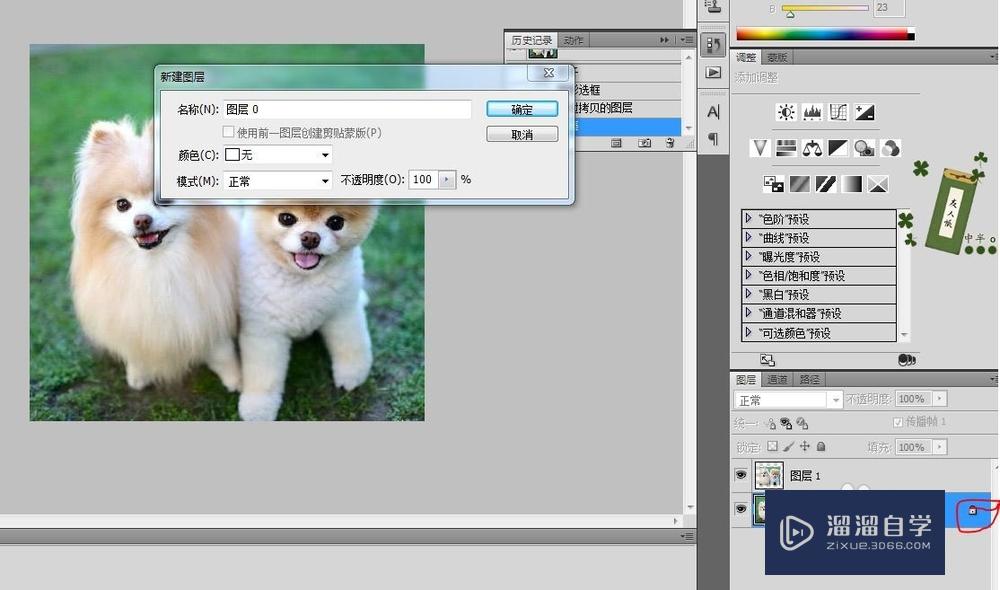
Task: Toggle visibility of the bottom background layer
Action: pyautogui.click(x=741, y=510)
